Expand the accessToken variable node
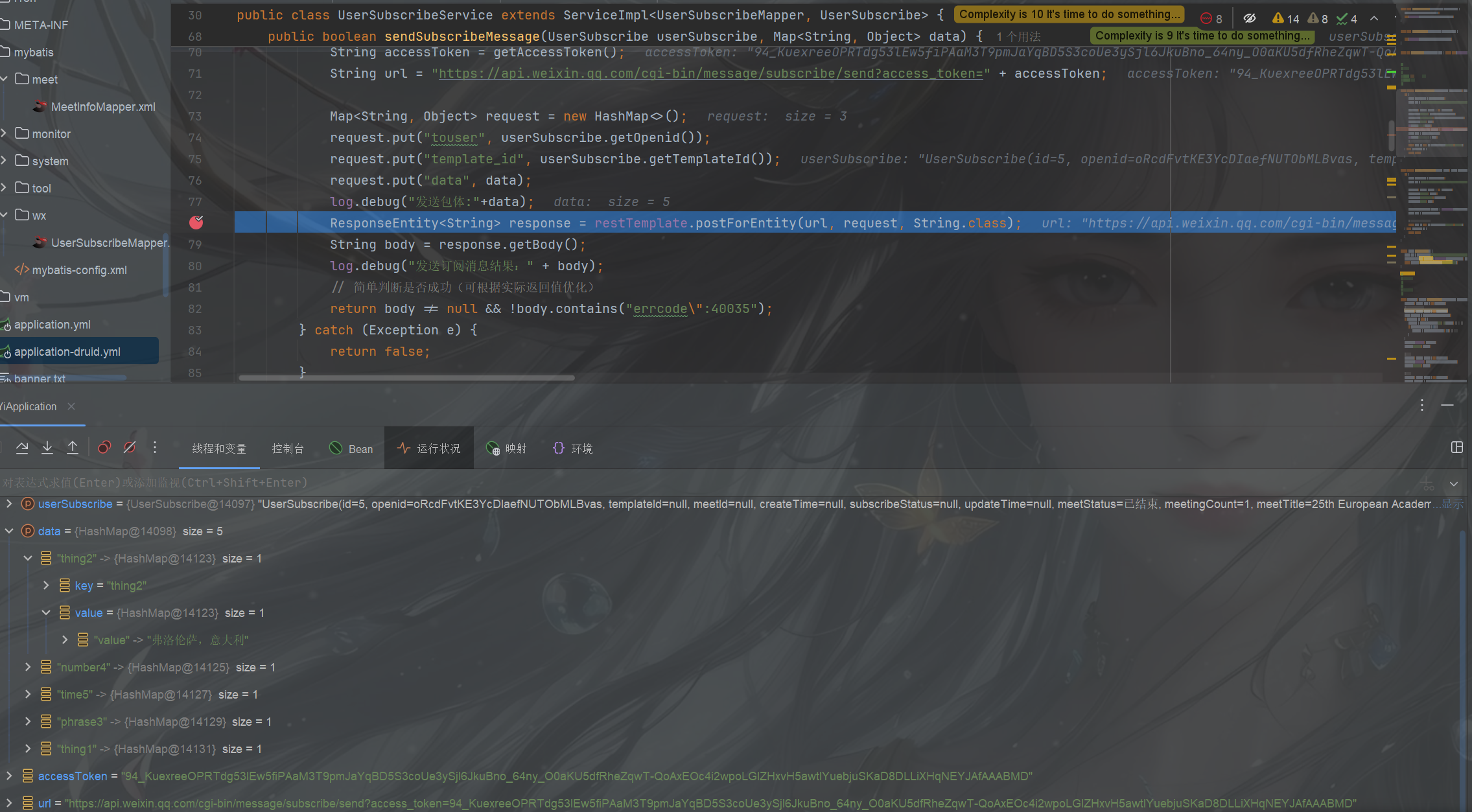 [9, 776]
